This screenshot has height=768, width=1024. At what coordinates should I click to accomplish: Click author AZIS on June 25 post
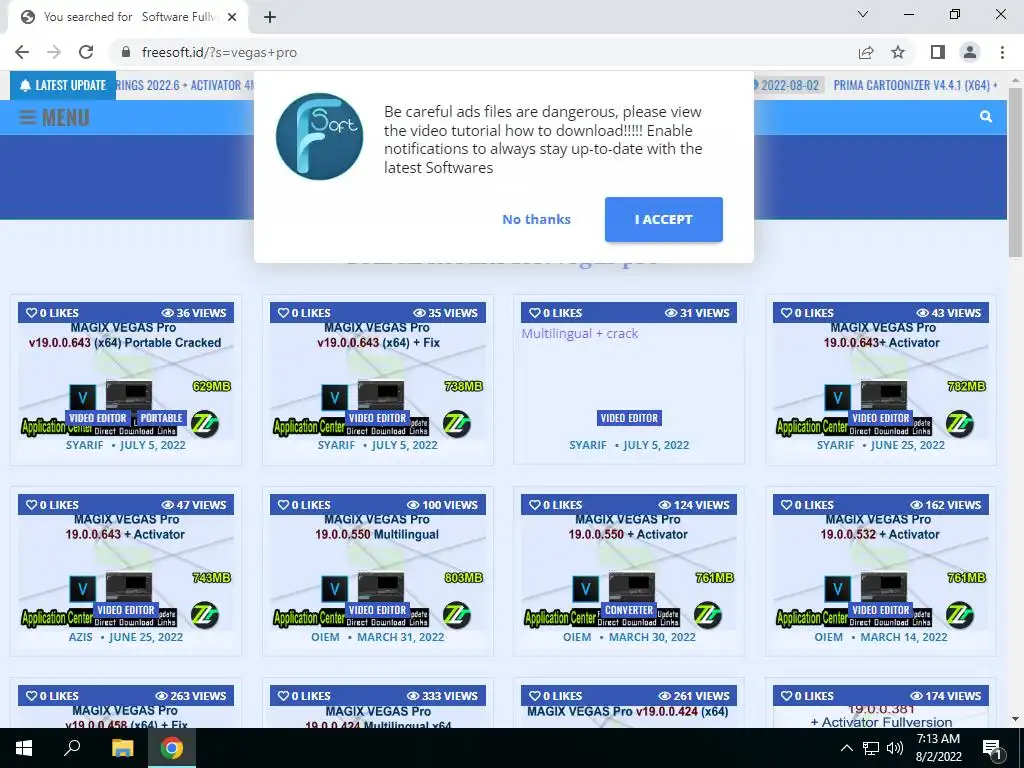pyautogui.click(x=80, y=637)
